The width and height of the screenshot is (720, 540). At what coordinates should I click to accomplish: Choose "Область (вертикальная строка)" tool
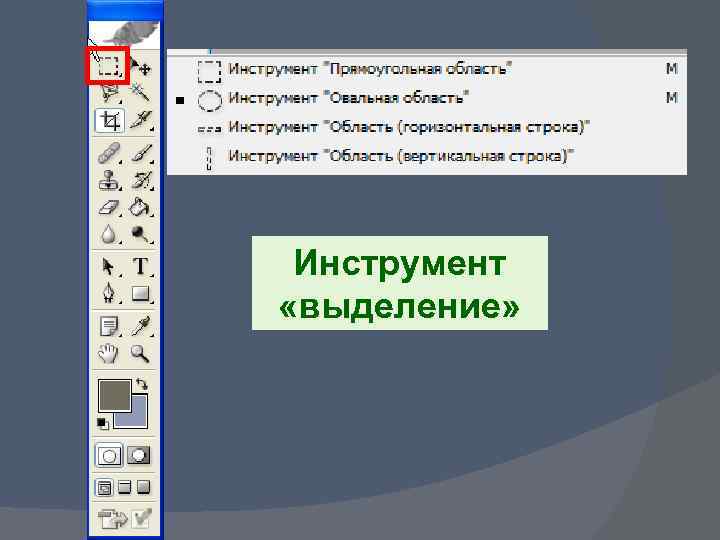click(x=427, y=156)
